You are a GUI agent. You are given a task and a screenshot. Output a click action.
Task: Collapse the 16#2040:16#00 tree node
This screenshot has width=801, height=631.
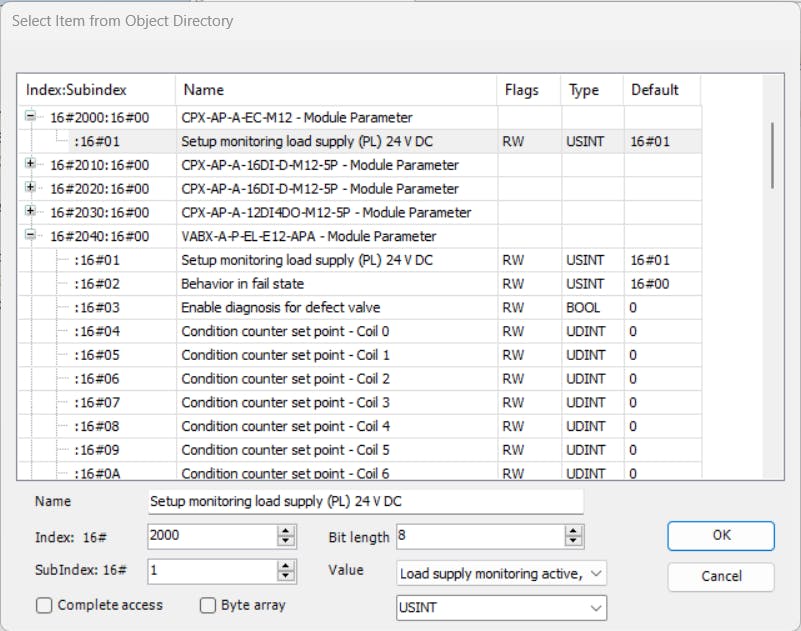point(30,235)
